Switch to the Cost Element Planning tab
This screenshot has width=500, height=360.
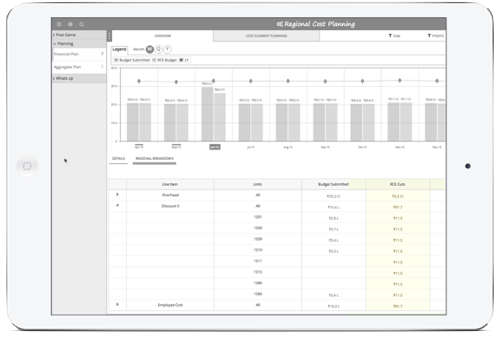[x=266, y=36]
